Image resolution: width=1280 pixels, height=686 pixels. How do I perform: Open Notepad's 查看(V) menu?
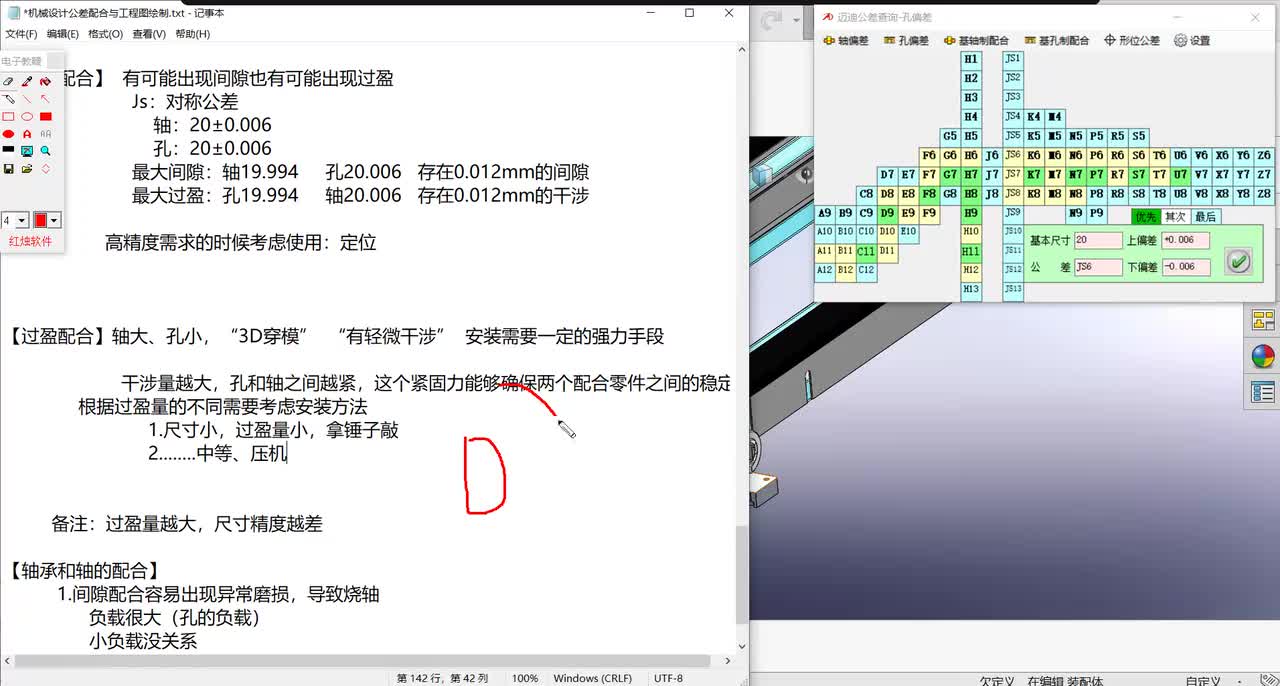pyautogui.click(x=149, y=34)
